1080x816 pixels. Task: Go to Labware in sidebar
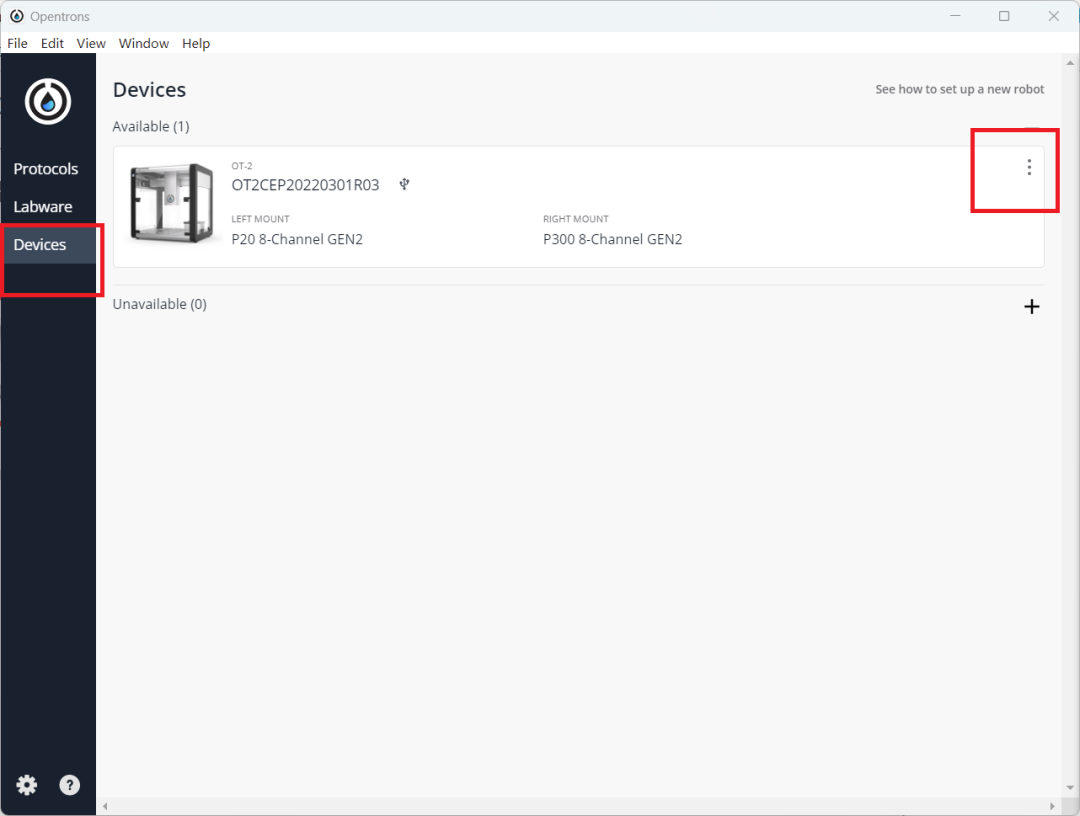43,207
